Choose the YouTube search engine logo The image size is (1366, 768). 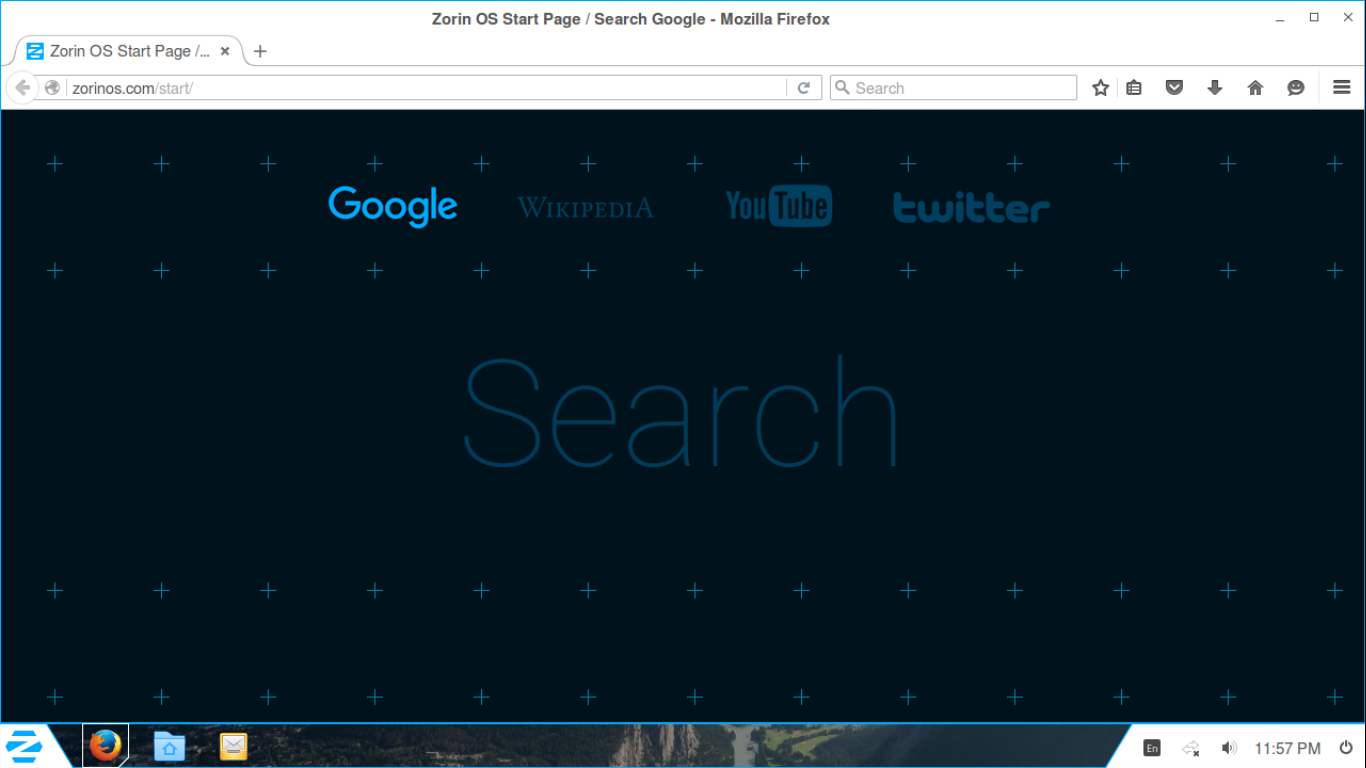(778, 206)
